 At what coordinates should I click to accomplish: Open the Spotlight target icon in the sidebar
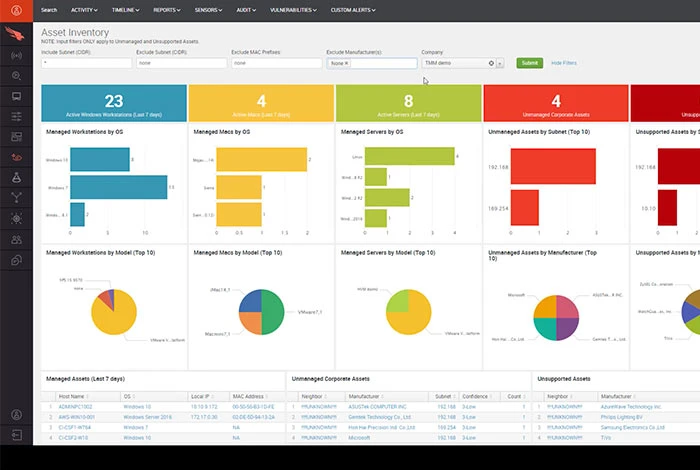(x=16, y=218)
